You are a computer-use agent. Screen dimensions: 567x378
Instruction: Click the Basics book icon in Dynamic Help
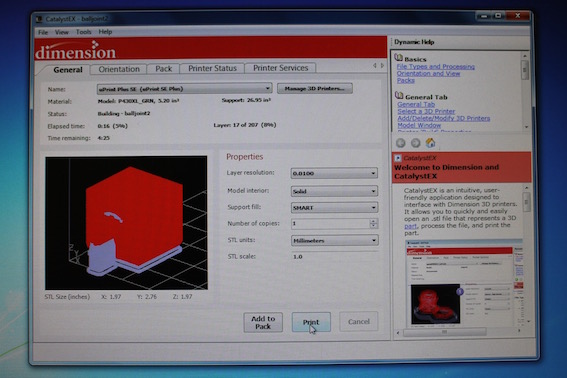(x=398, y=58)
